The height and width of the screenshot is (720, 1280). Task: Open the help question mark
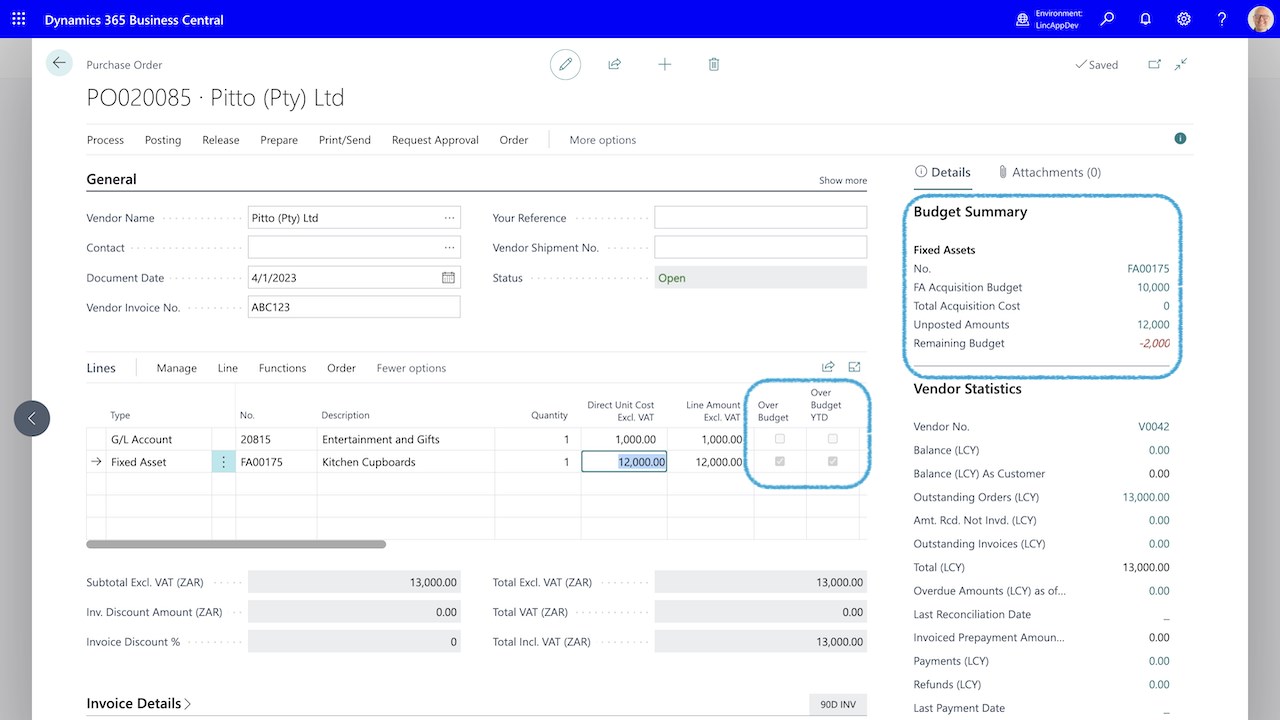coord(1222,19)
